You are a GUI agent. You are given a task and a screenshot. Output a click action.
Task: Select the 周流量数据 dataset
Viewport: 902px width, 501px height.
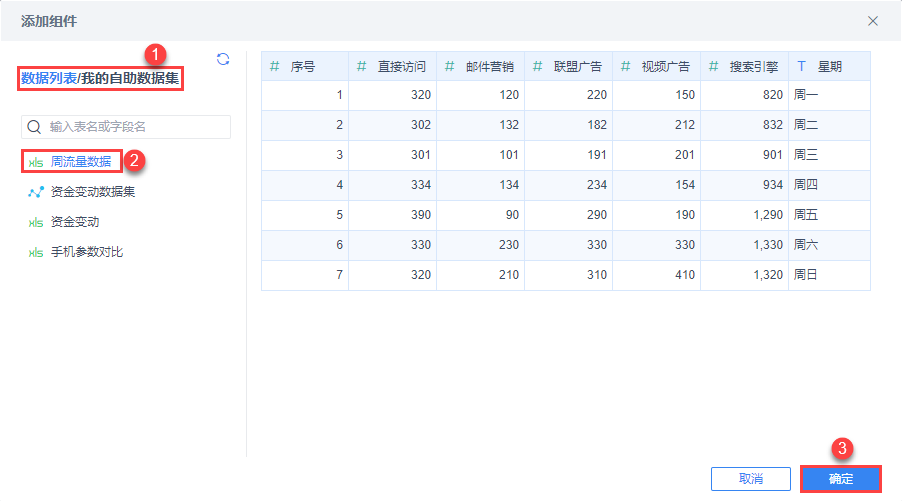click(81, 162)
